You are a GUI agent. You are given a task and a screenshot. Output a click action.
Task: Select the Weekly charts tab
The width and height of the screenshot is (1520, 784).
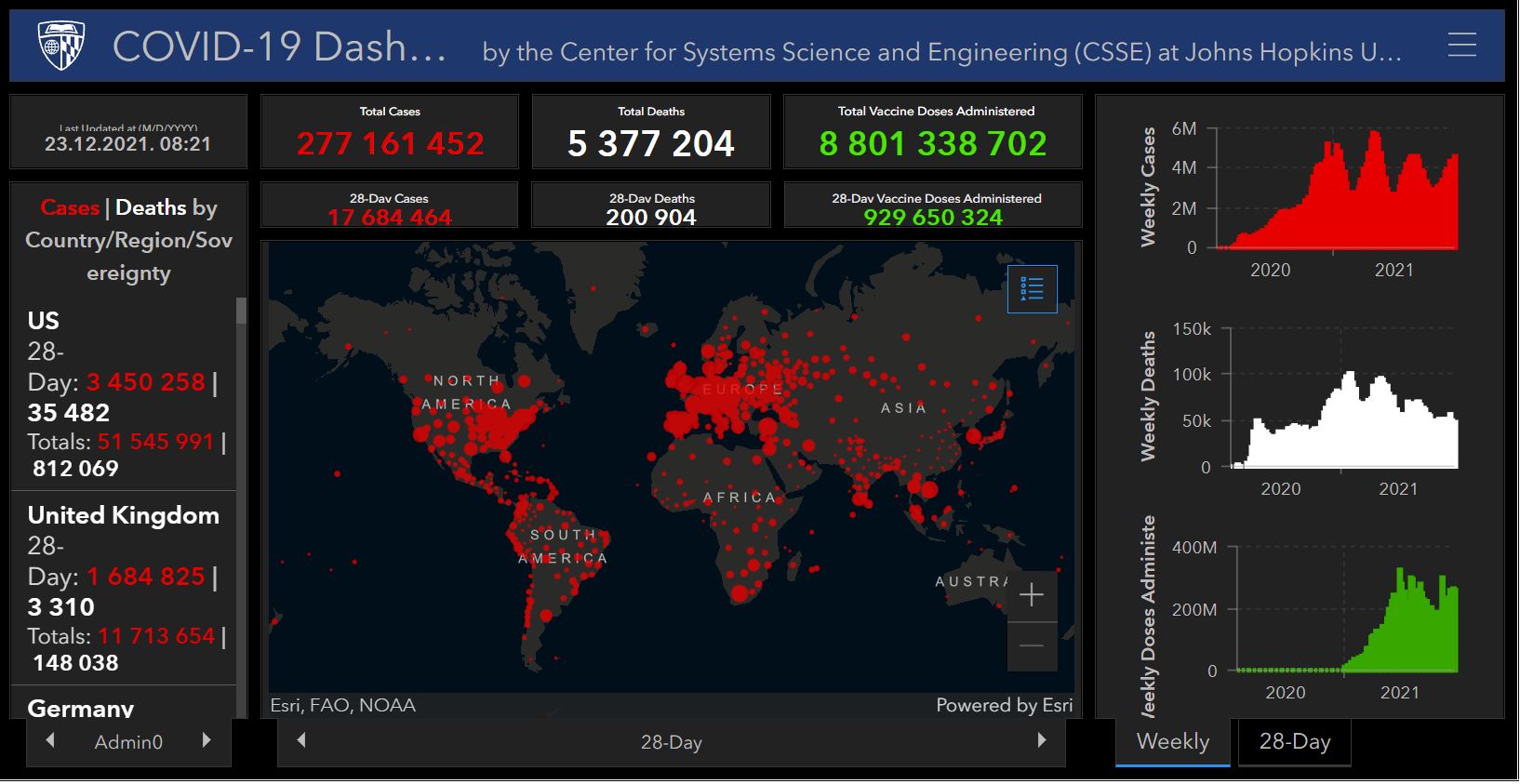(x=1173, y=742)
